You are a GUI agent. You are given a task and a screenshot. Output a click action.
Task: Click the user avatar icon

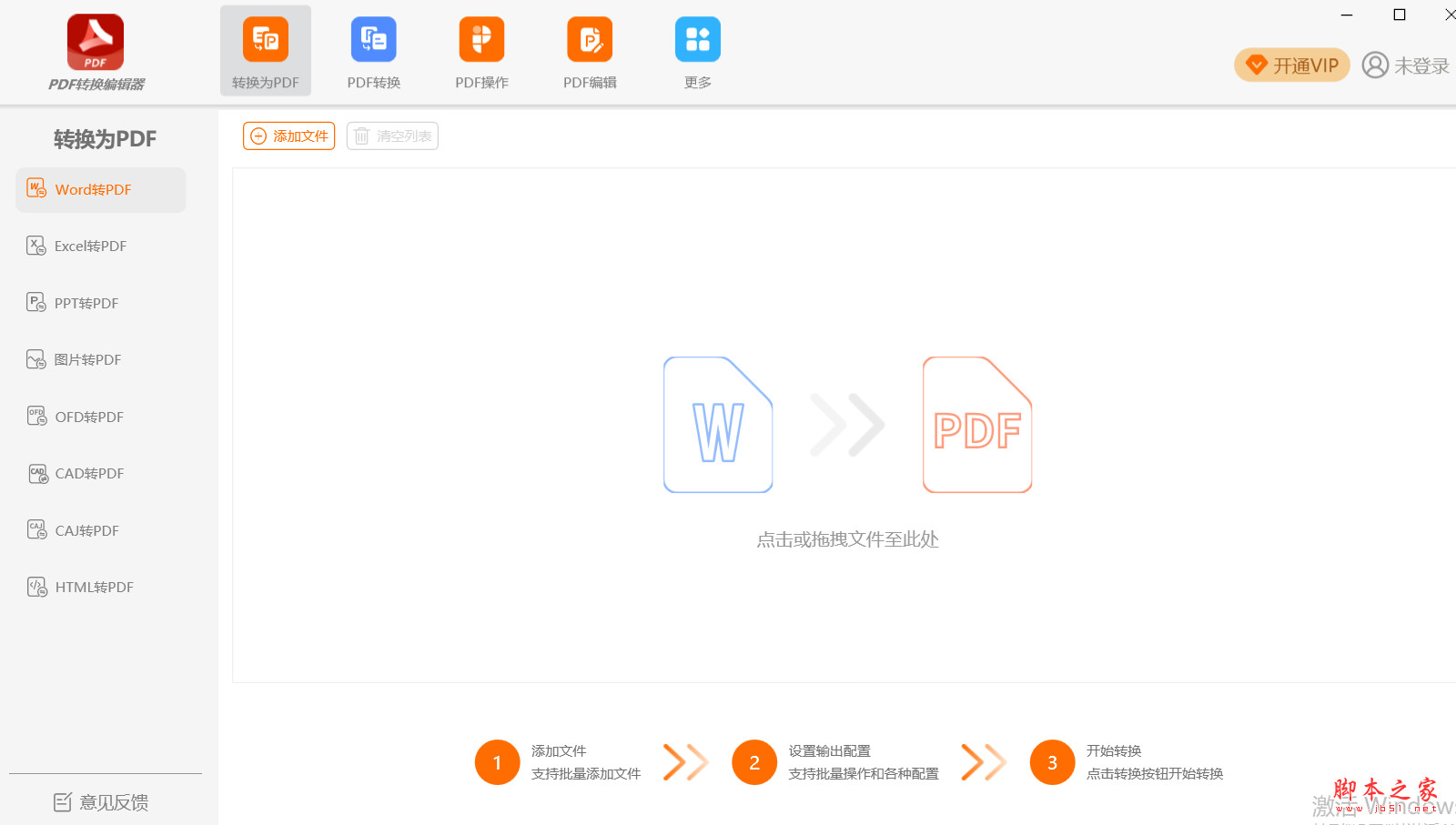pyautogui.click(x=1375, y=65)
